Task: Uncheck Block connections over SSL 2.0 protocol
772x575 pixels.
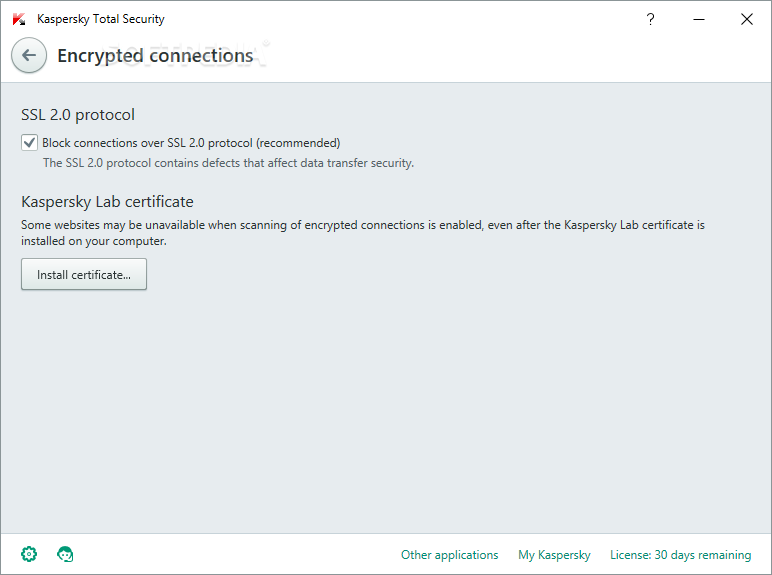Action: pos(30,143)
